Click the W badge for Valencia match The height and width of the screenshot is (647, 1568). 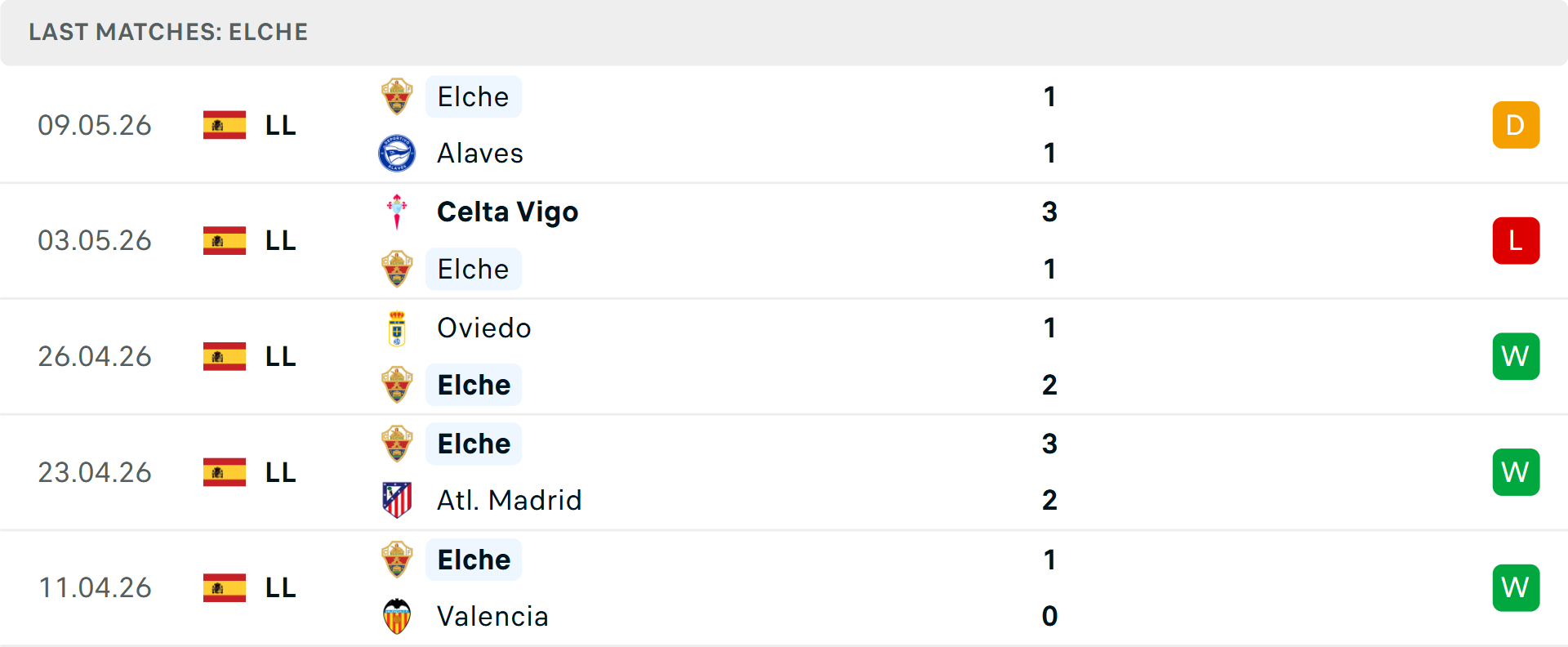coord(1516,588)
